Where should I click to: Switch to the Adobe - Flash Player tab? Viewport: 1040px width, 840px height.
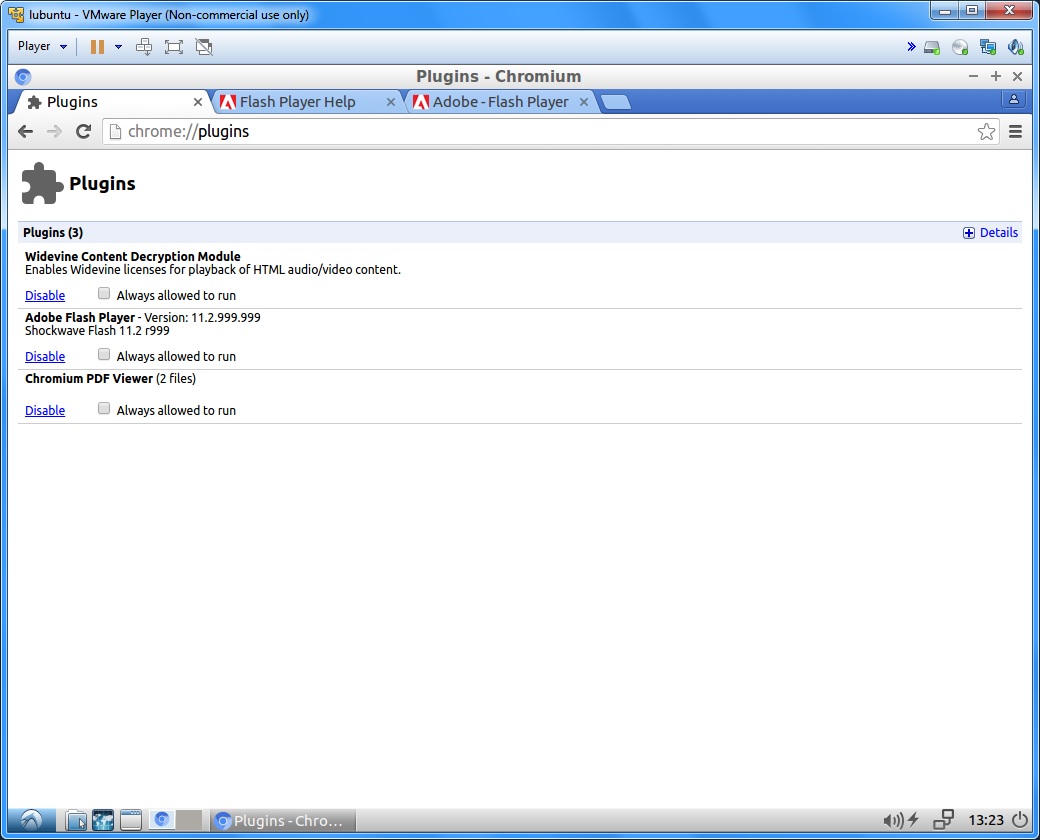pos(499,102)
